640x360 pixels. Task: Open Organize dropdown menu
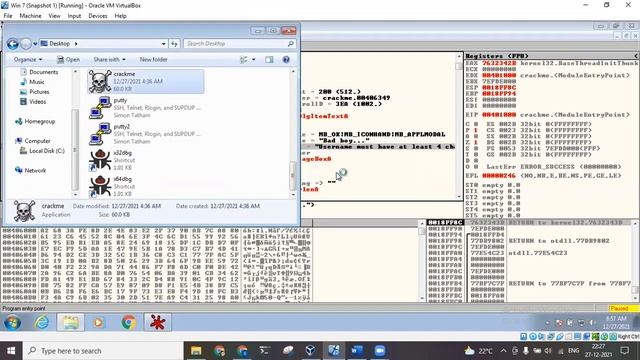[x=28, y=60]
